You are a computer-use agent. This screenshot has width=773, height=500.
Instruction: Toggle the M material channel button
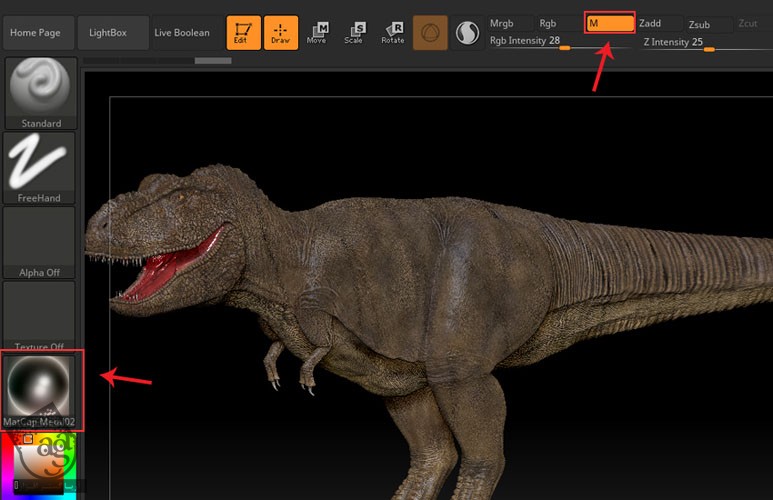(x=610, y=23)
